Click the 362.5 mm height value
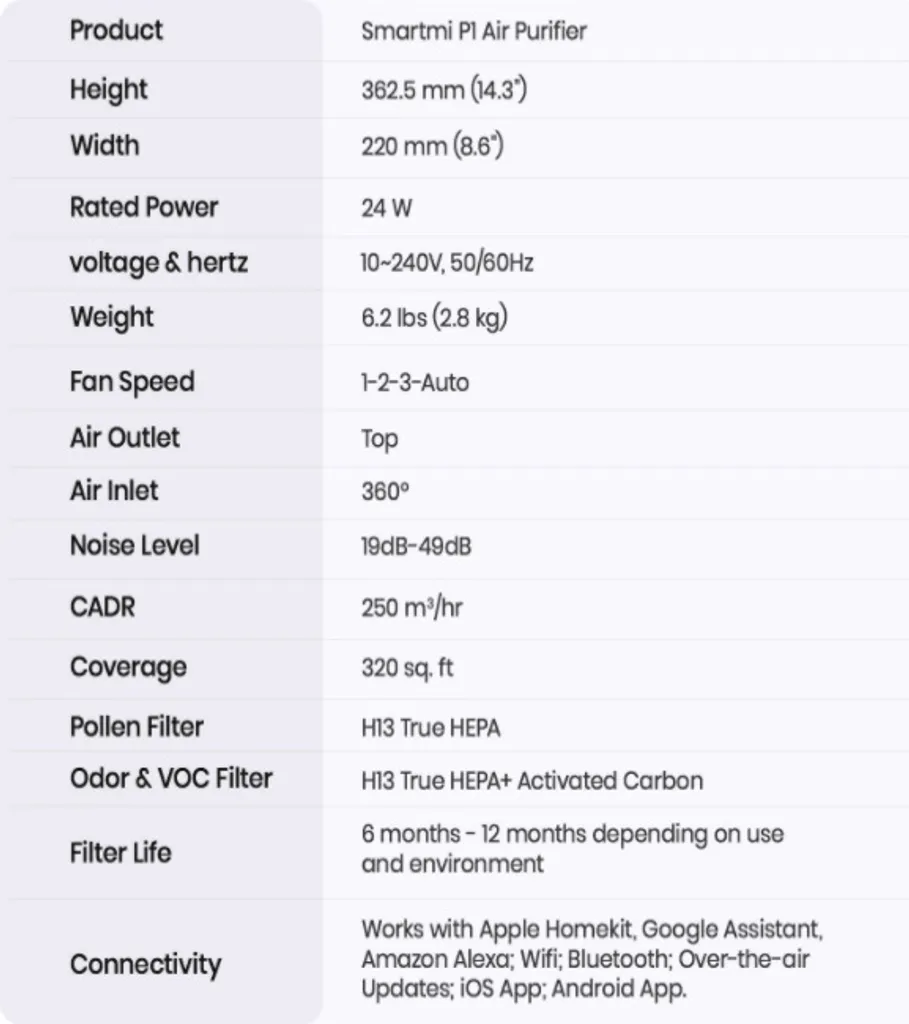 coord(444,91)
